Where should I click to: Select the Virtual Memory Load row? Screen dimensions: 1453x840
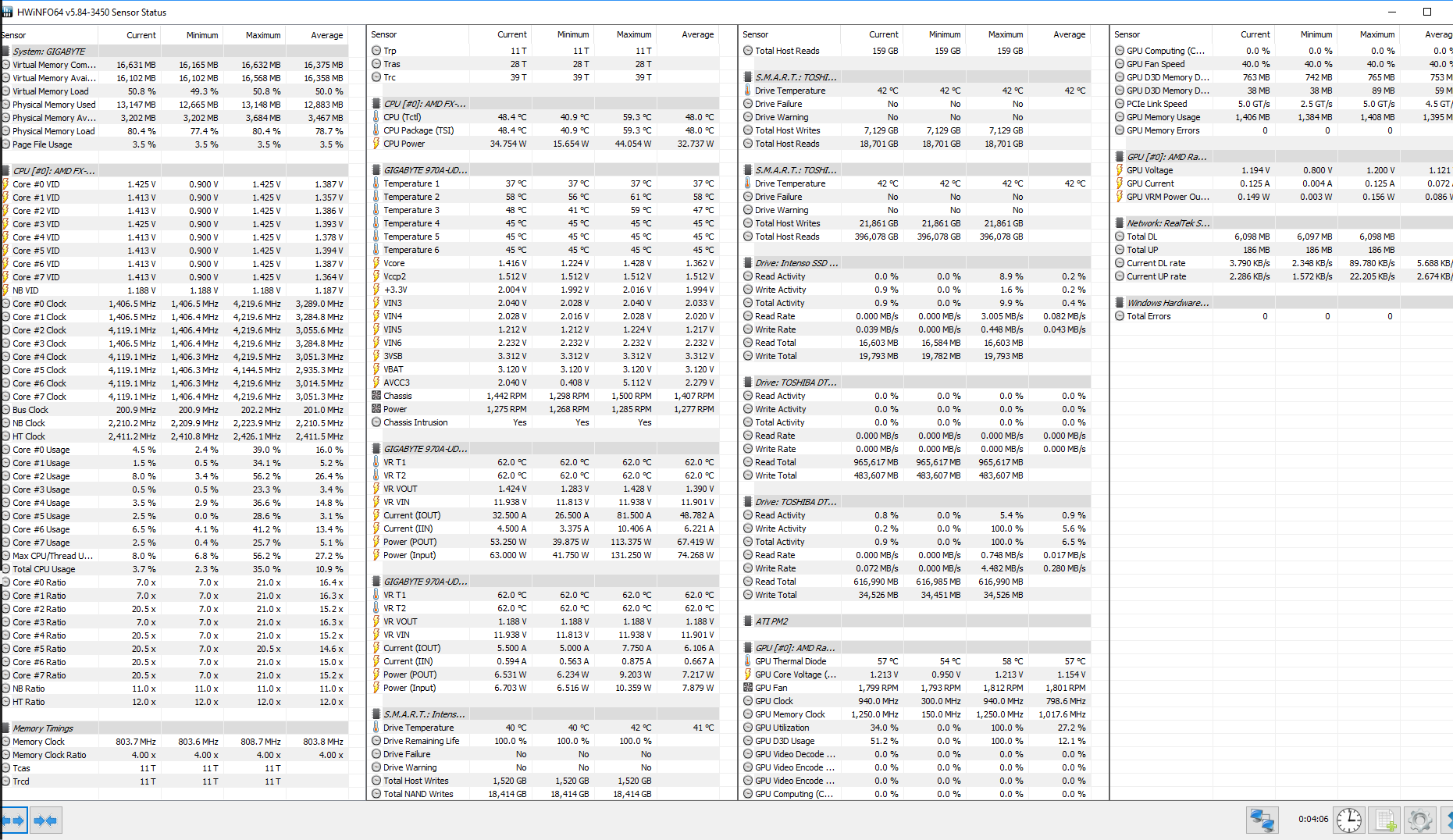coord(173,91)
